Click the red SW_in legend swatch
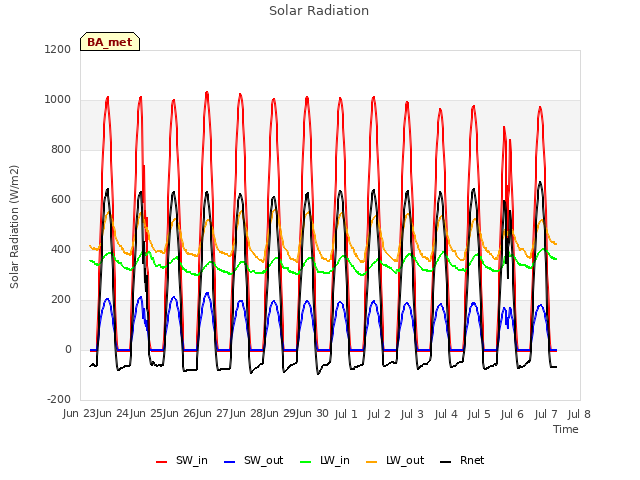 [162, 462]
